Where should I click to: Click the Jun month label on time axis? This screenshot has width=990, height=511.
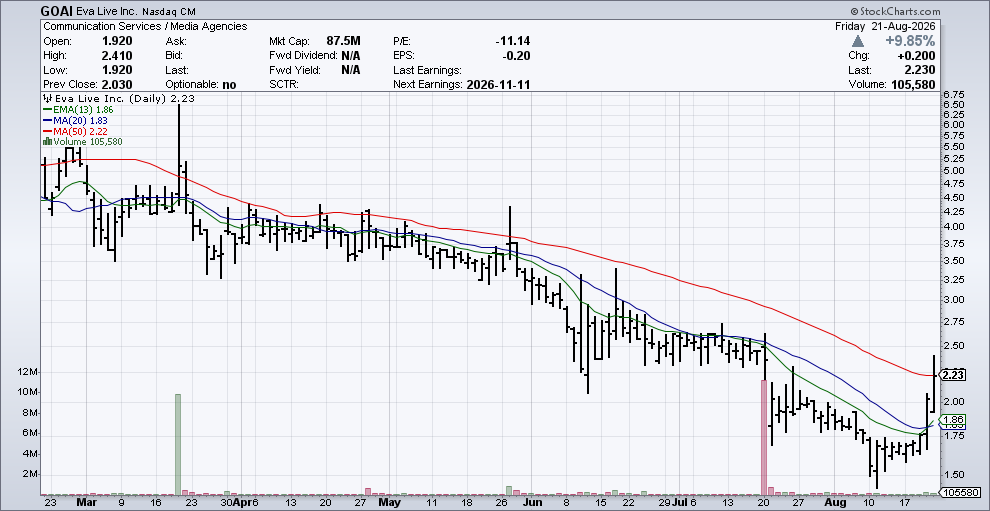(x=534, y=503)
